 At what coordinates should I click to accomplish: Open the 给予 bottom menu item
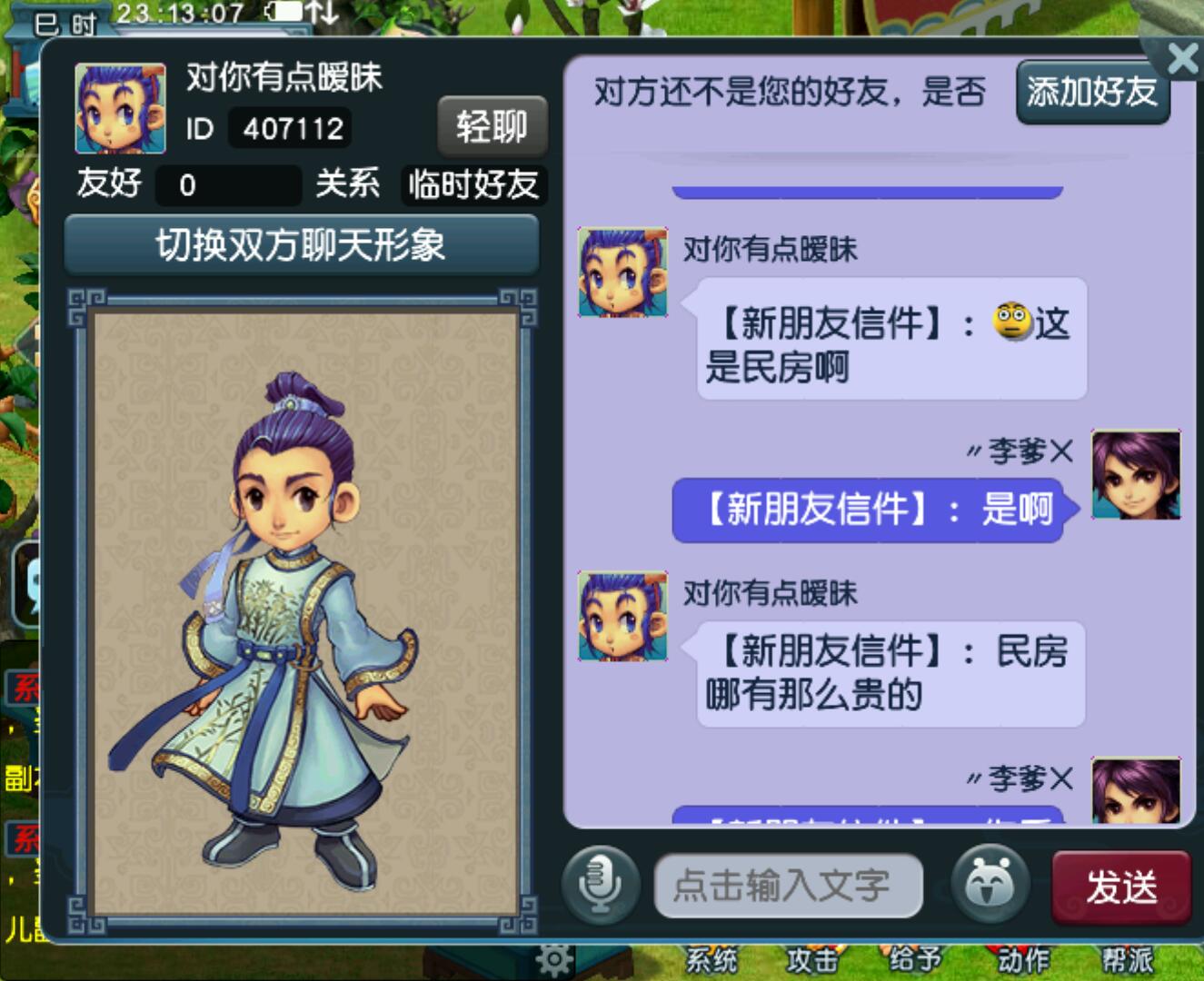tap(914, 960)
